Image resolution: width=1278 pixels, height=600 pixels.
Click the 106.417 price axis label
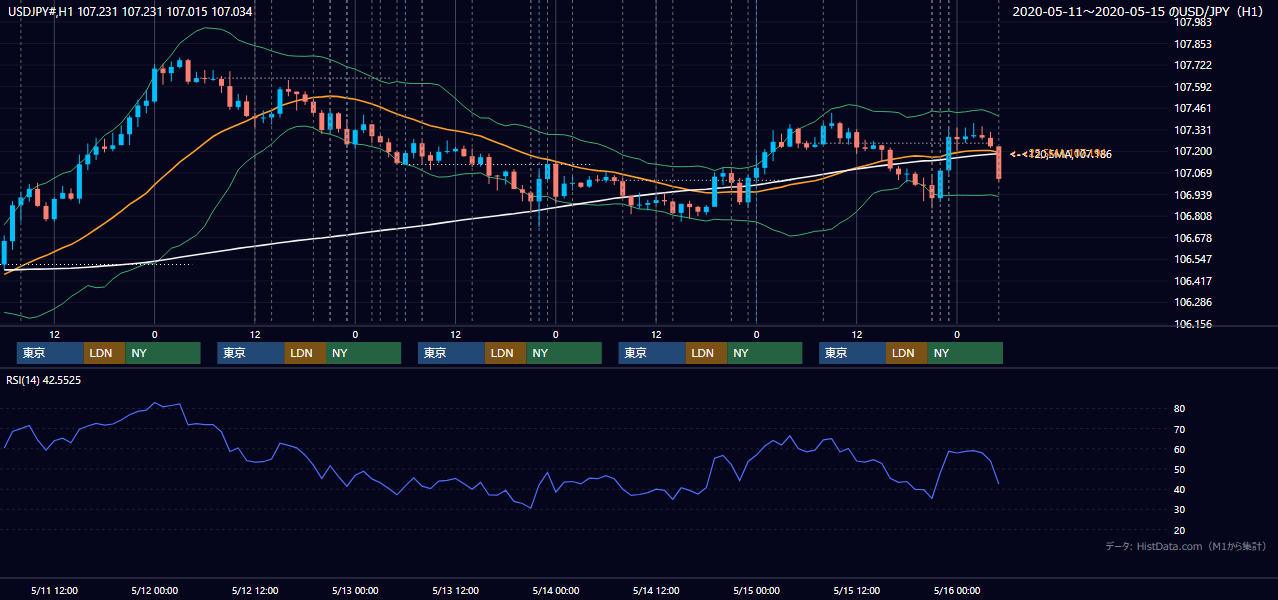(1191, 281)
